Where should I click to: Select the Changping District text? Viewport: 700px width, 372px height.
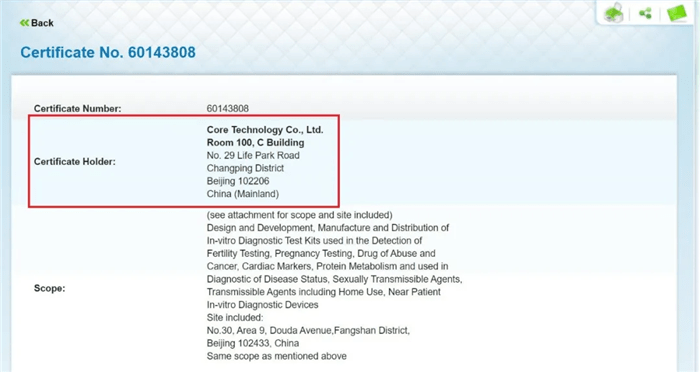245,168
